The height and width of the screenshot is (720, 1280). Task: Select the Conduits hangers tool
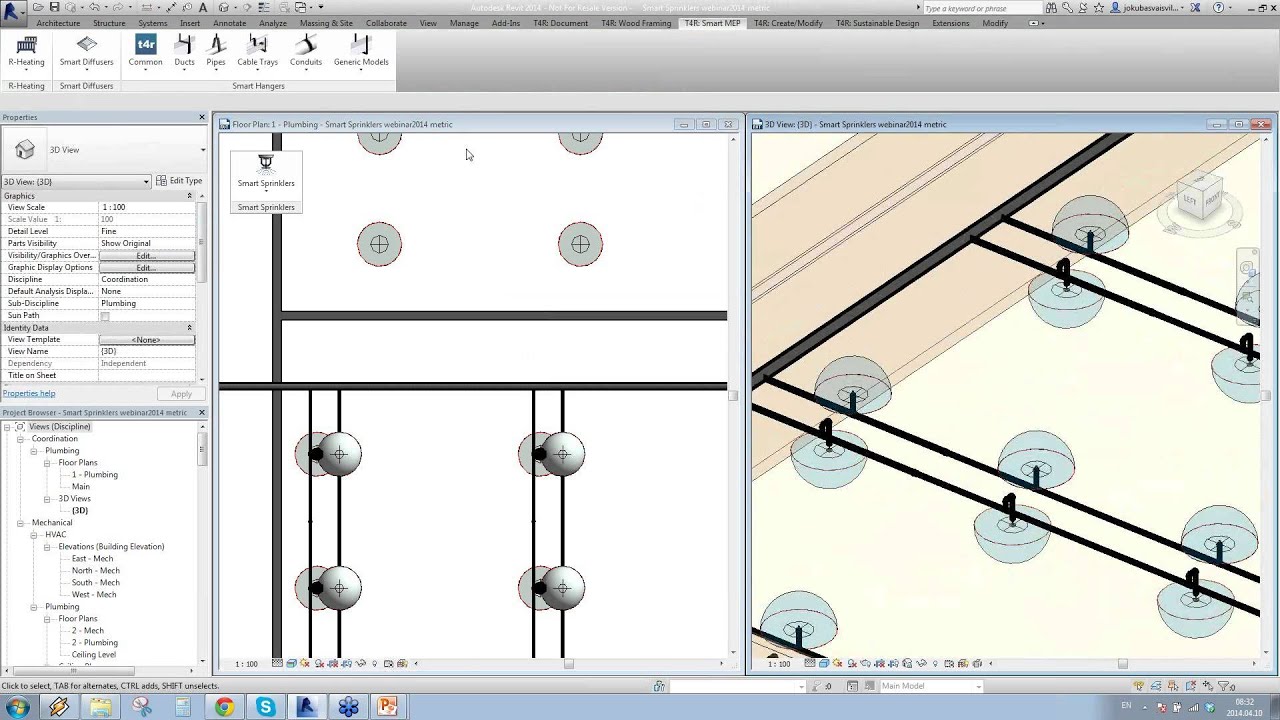click(x=306, y=52)
